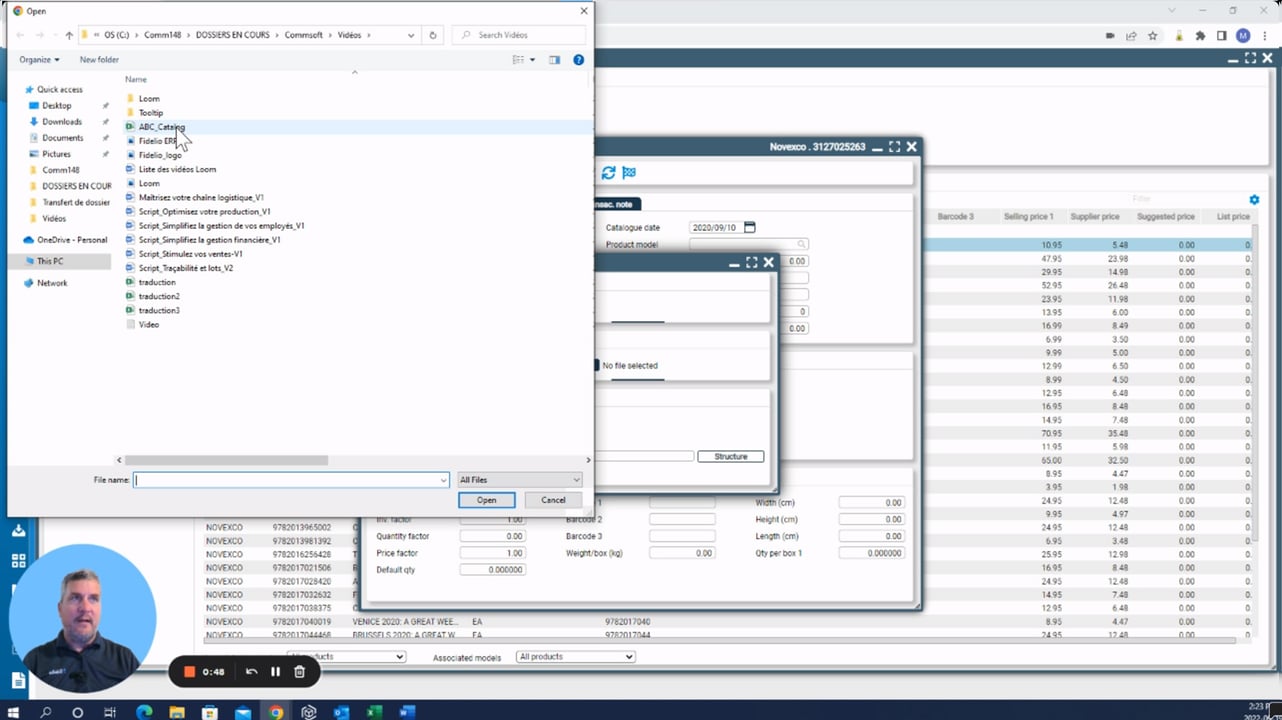
Task: Click the Comm148 breadcrumb in address bar
Action: tap(162, 35)
